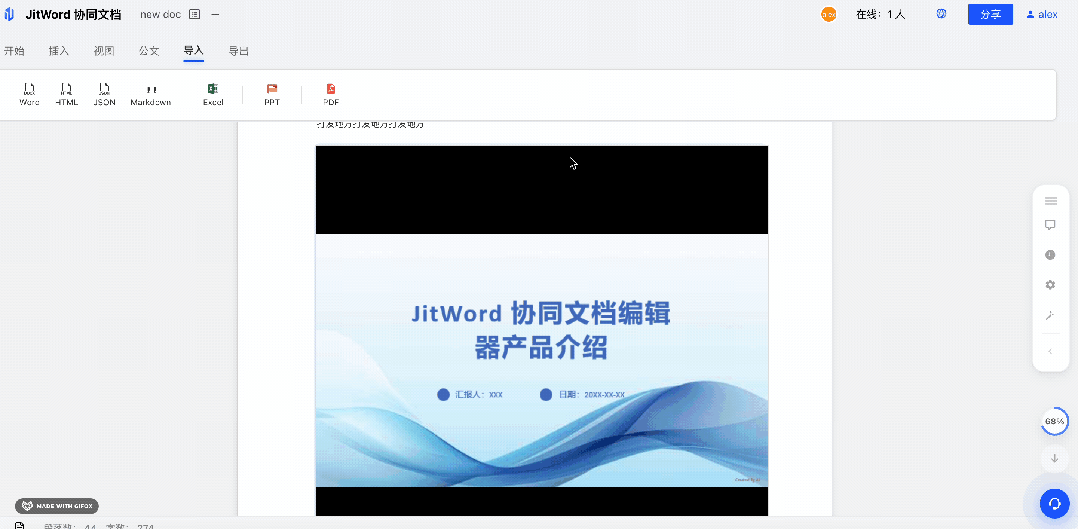Click the magic wand tool in sidebar
Screen dimensions: 1079x530
coord(1050,315)
